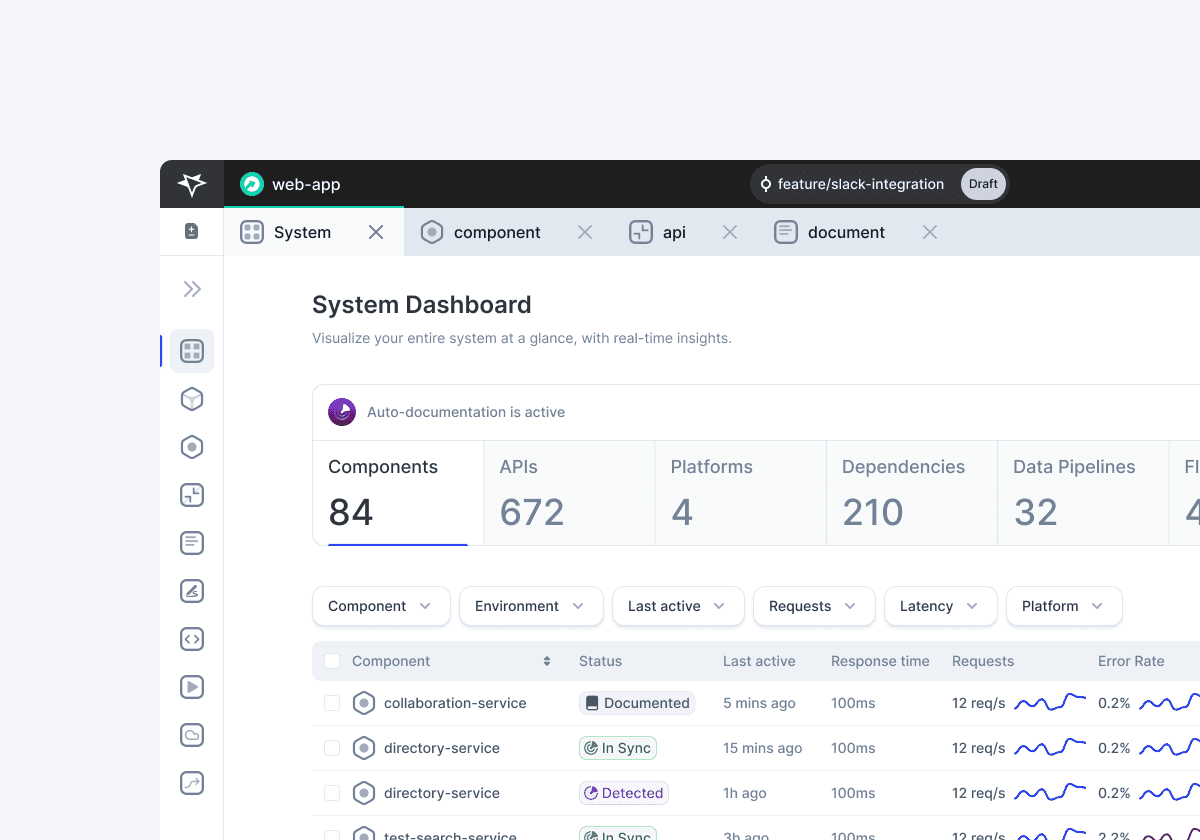Expand the sidebar with the double-chevron icon
Image resolution: width=1200 pixels, height=840 pixels.
(192, 289)
